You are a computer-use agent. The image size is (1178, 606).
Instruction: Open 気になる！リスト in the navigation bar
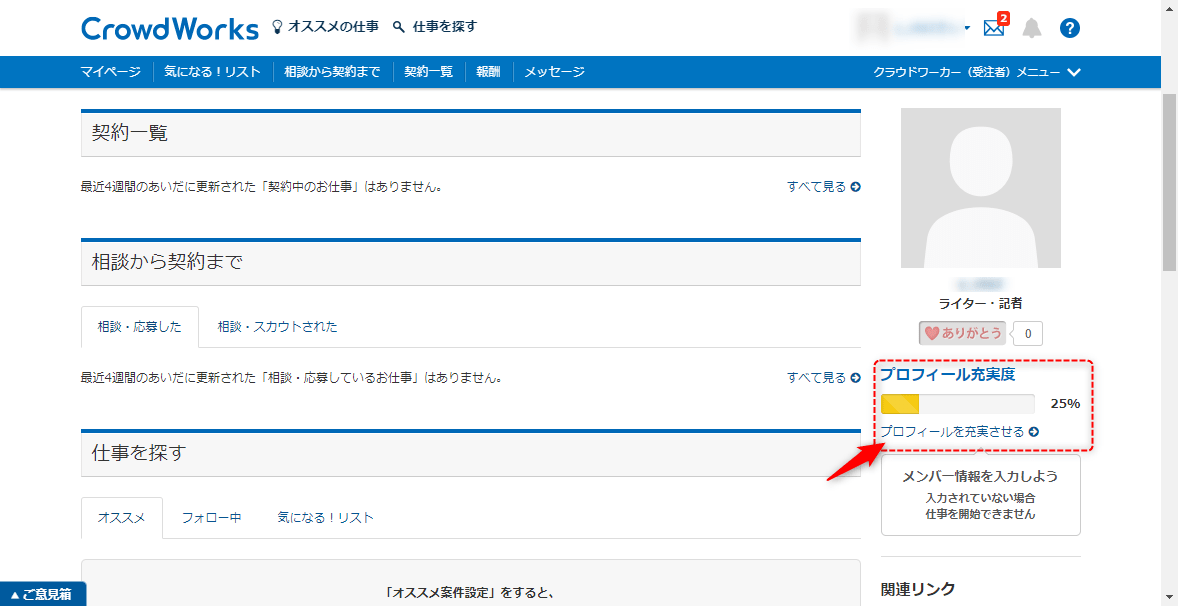pos(212,72)
